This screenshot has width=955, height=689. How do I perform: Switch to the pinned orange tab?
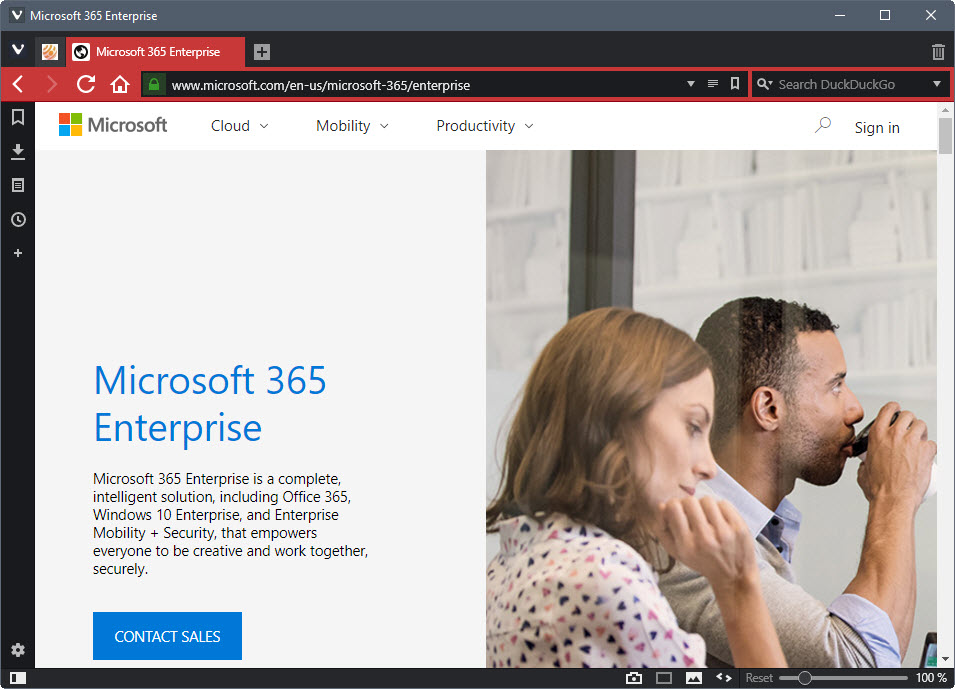(x=50, y=52)
